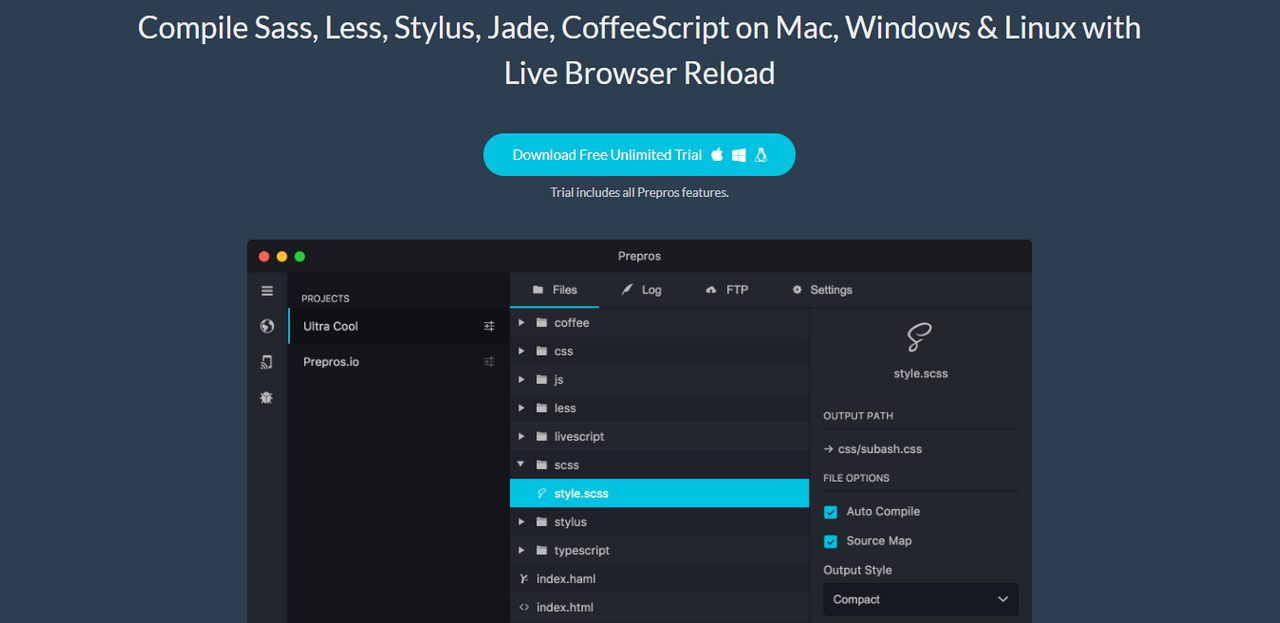
Task: Expand the stylus folder arrow
Action: (521, 522)
